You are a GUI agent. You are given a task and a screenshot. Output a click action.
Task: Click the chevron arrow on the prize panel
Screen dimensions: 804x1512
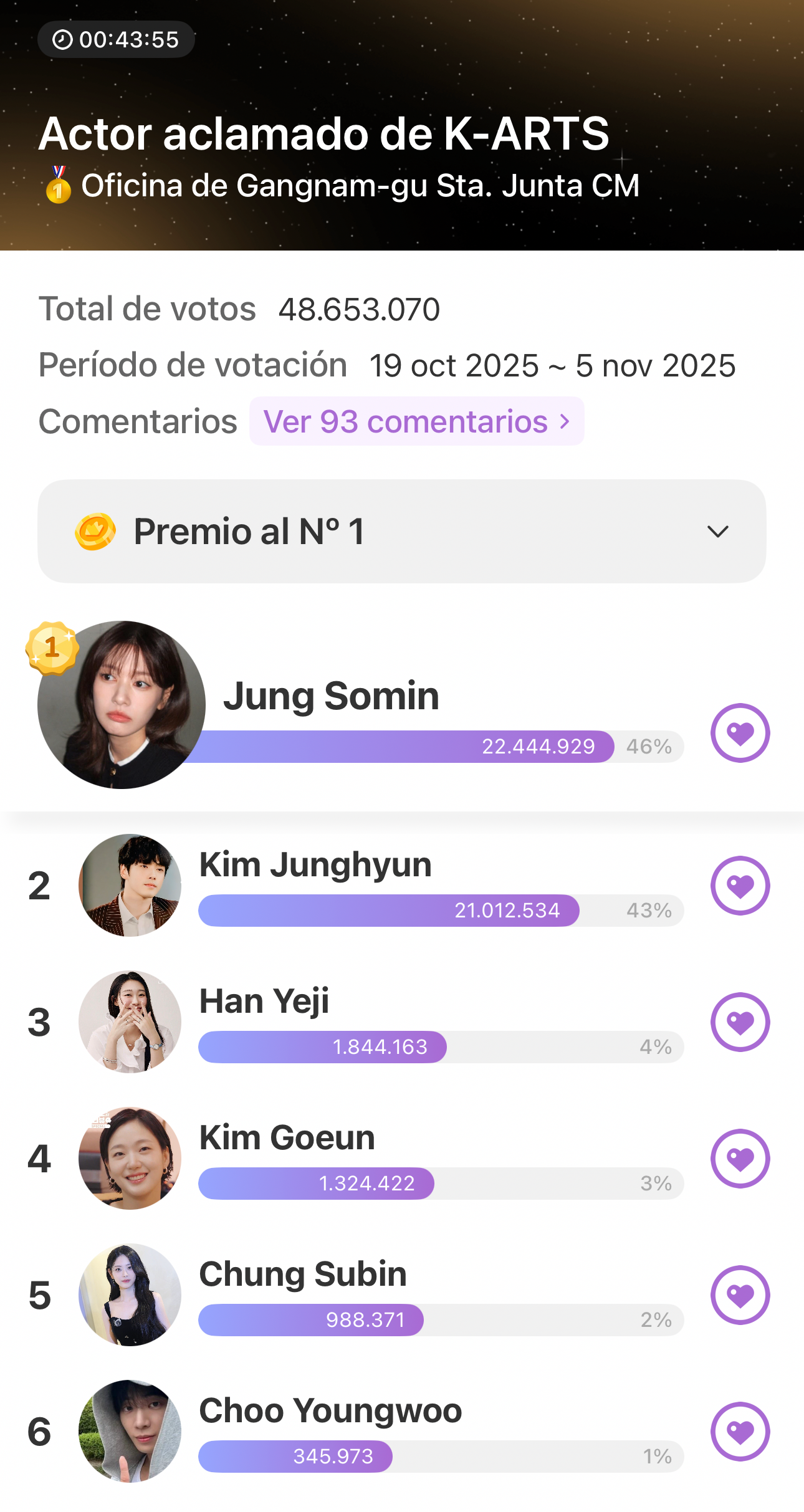pos(718,532)
